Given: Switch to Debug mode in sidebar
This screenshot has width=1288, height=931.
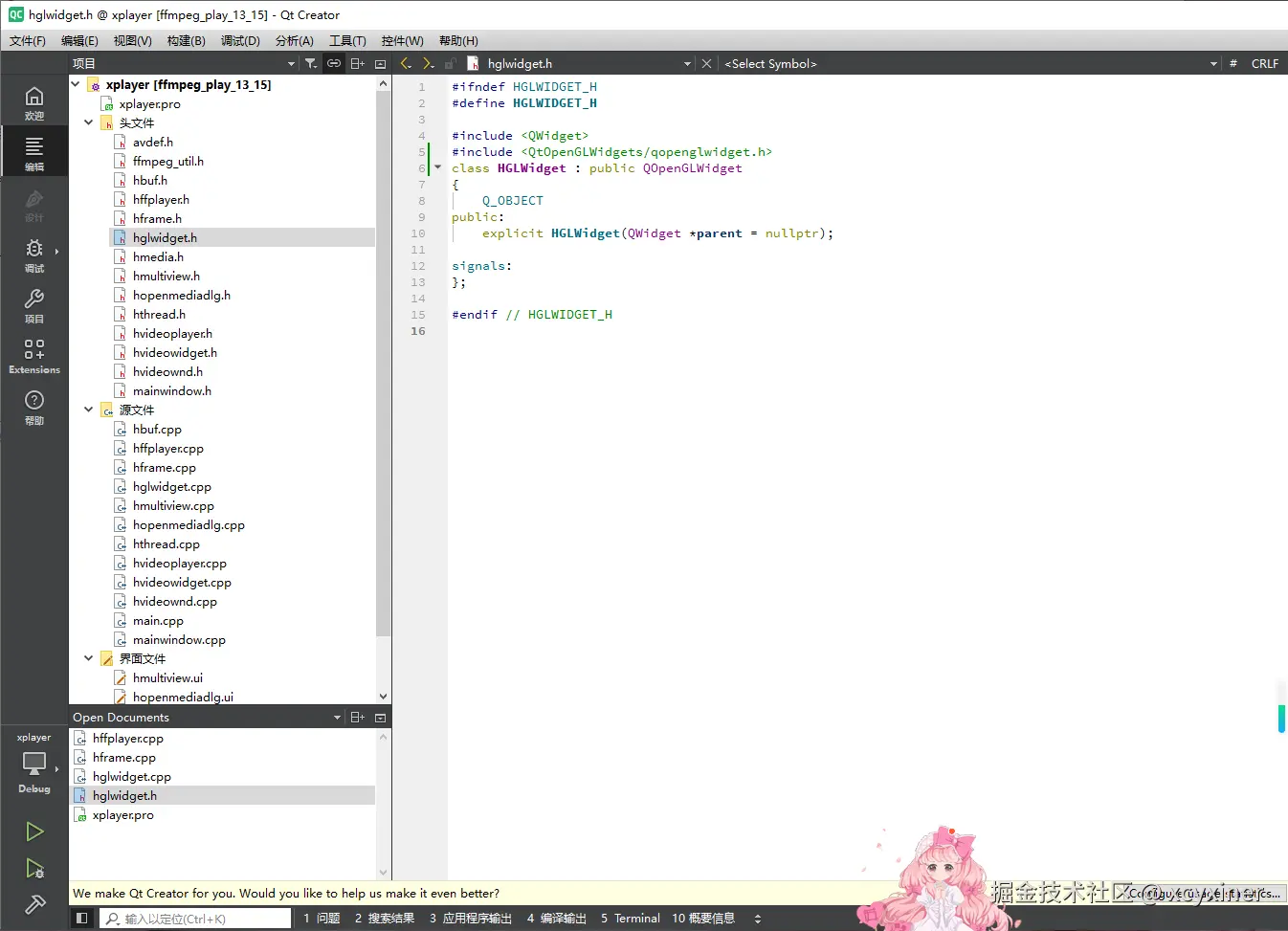Looking at the screenshot, I should coord(34,255).
